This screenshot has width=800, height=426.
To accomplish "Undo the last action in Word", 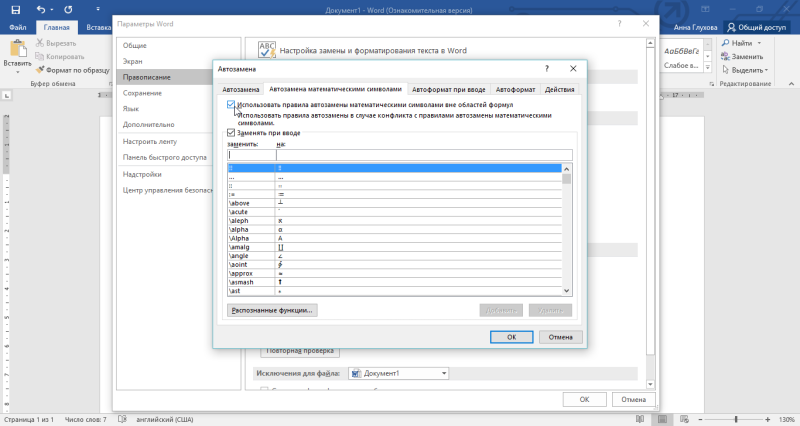I will click(x=41, y=9).
